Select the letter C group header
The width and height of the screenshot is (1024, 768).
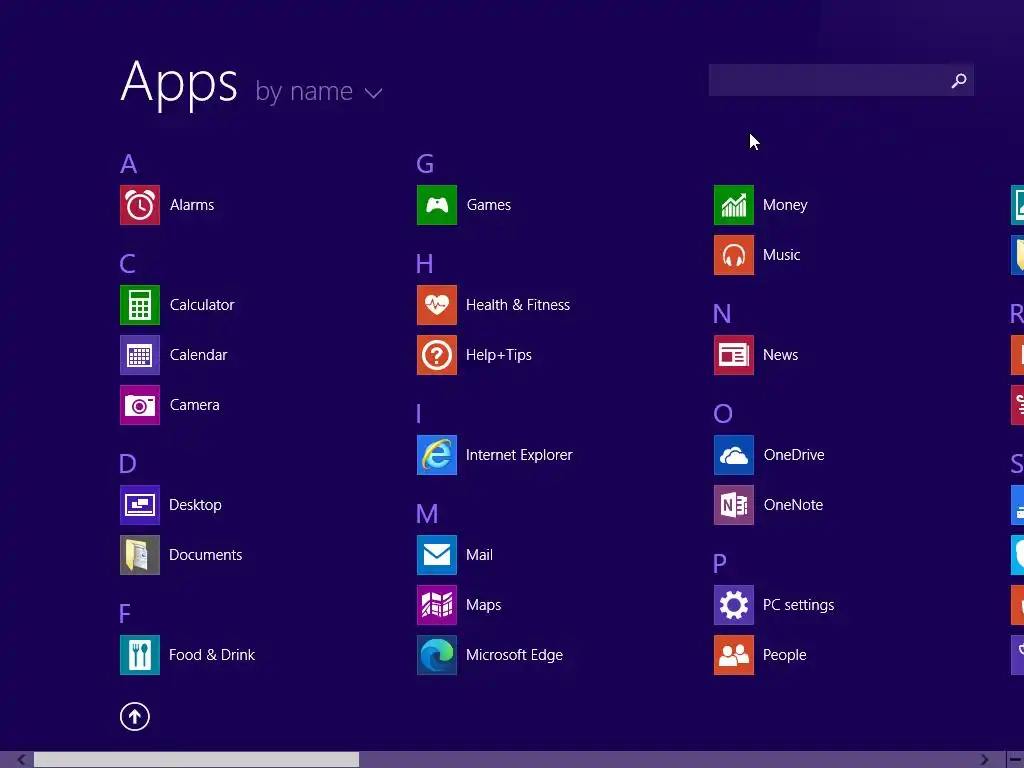[x=127, y=264]
